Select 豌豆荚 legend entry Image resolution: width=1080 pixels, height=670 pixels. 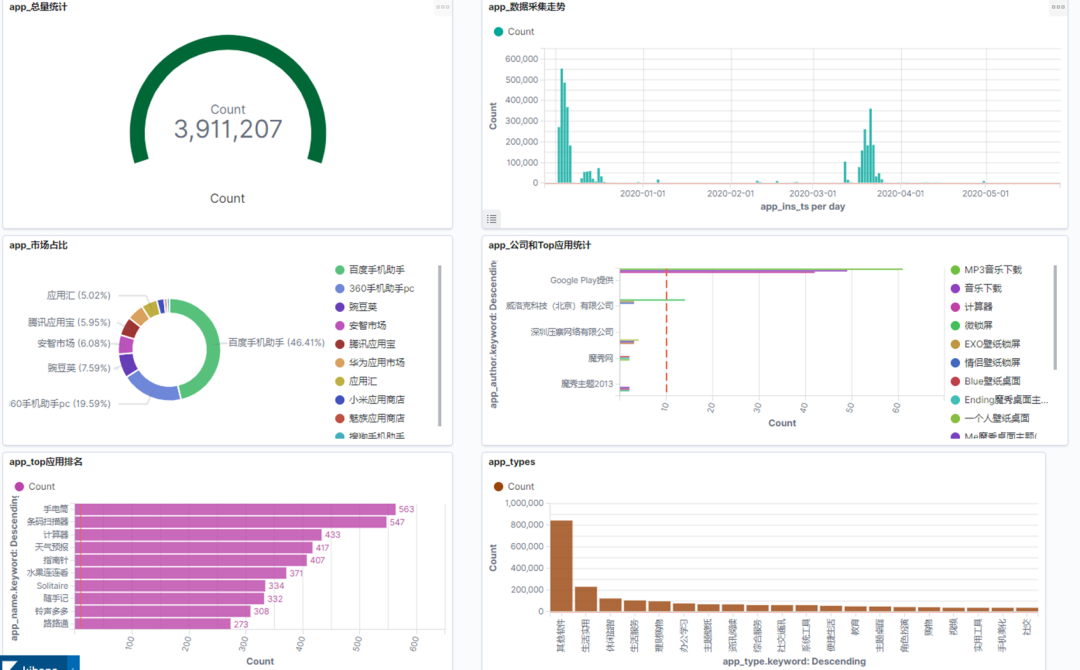[356, 307]
